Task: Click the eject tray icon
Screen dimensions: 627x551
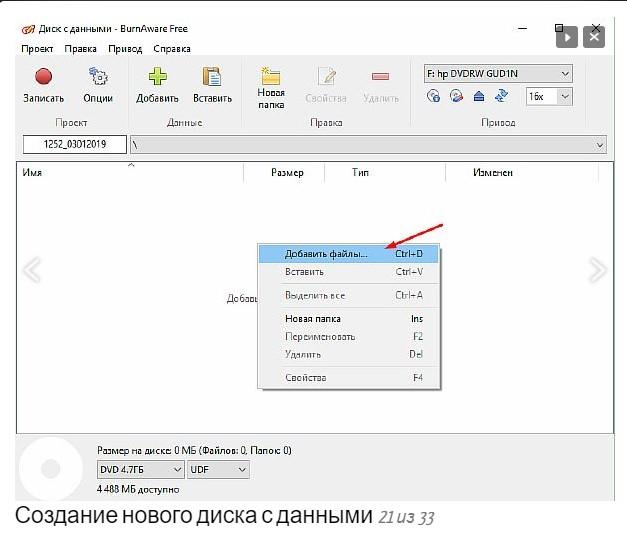Action: tap(479, 96)
